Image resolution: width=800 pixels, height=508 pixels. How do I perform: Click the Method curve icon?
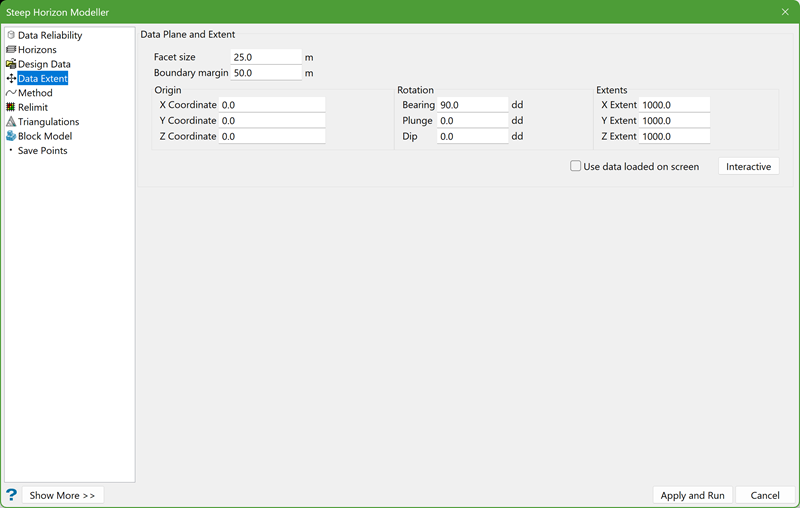11,93
